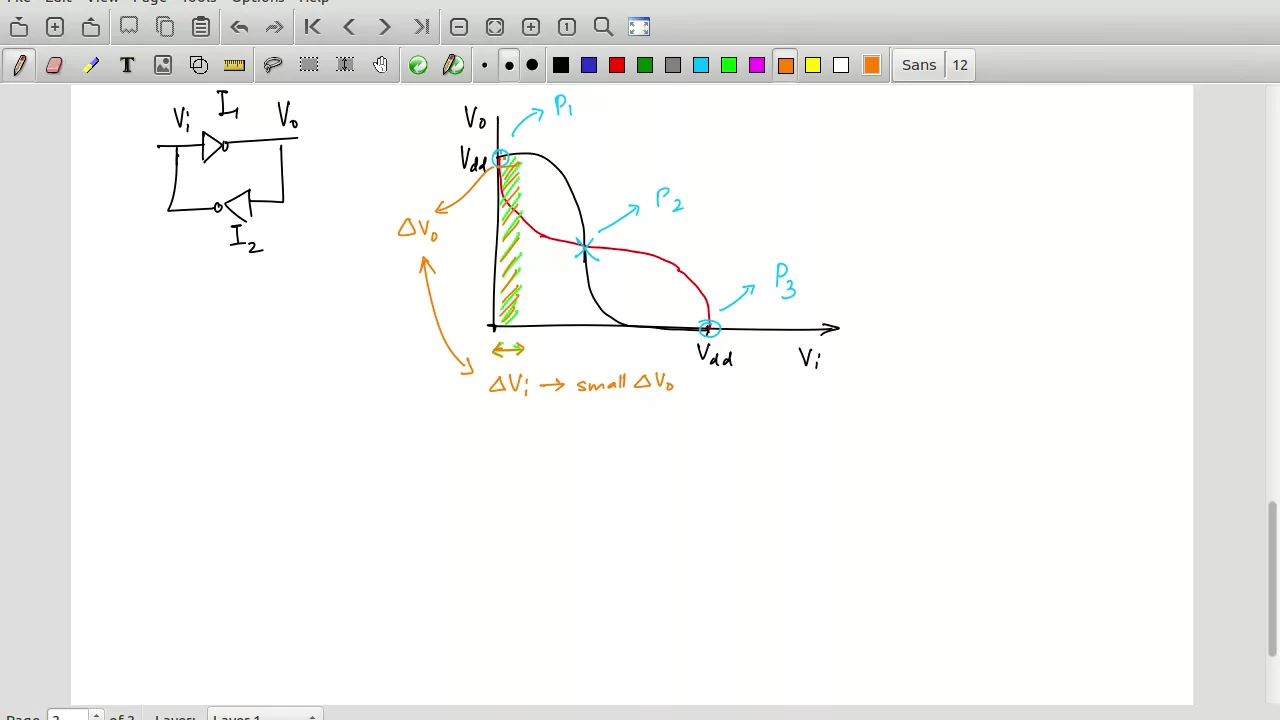
Task: Pick the black color swatch
Action: (561, 65)
